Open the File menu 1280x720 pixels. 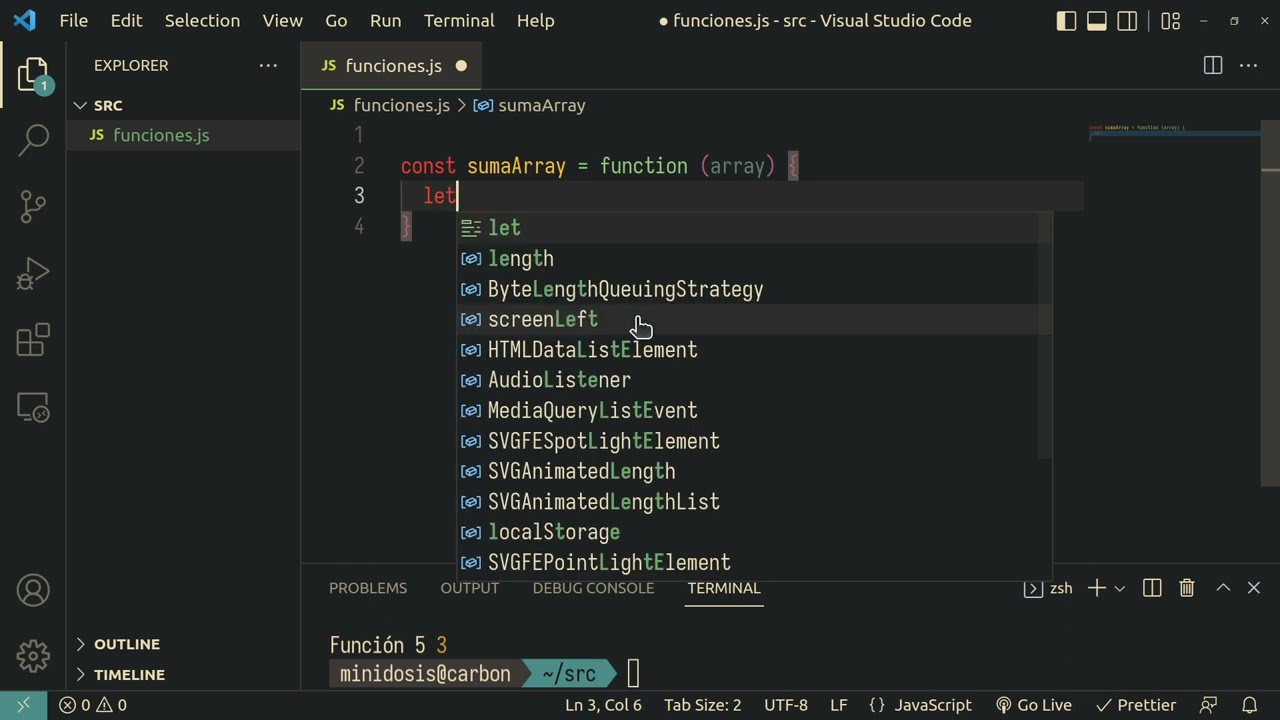pos(73,21)
